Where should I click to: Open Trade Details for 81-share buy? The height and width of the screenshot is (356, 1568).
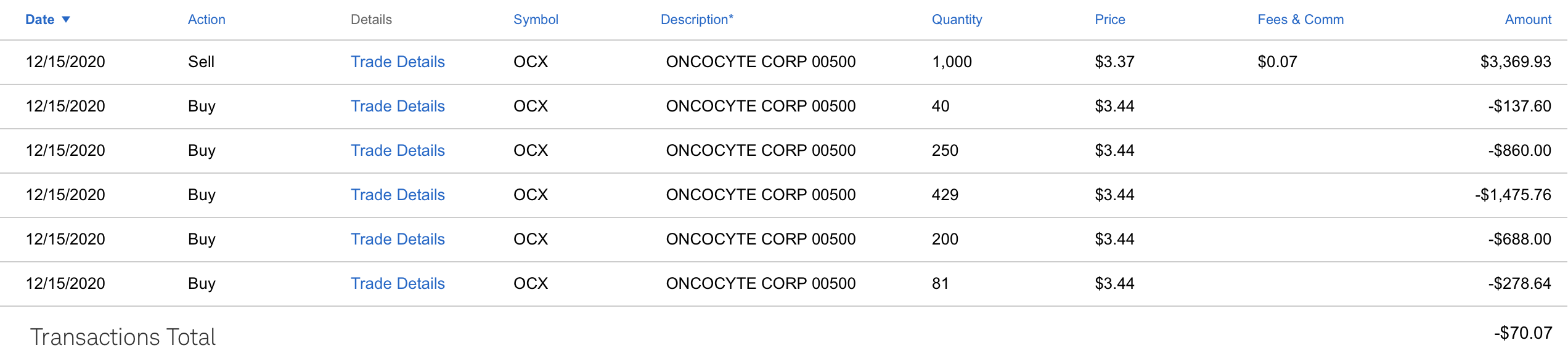click(x=398, y=283)
